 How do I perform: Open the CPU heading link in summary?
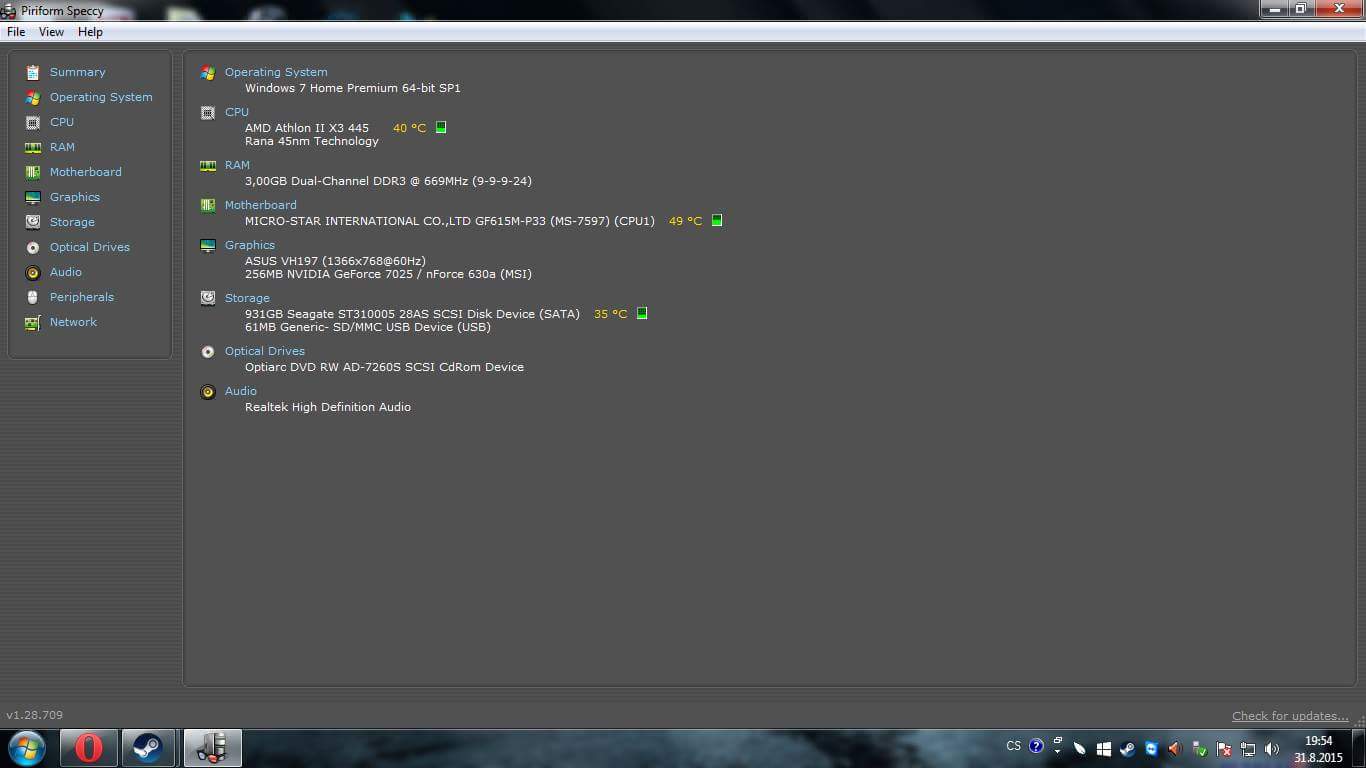coord(237,112)
